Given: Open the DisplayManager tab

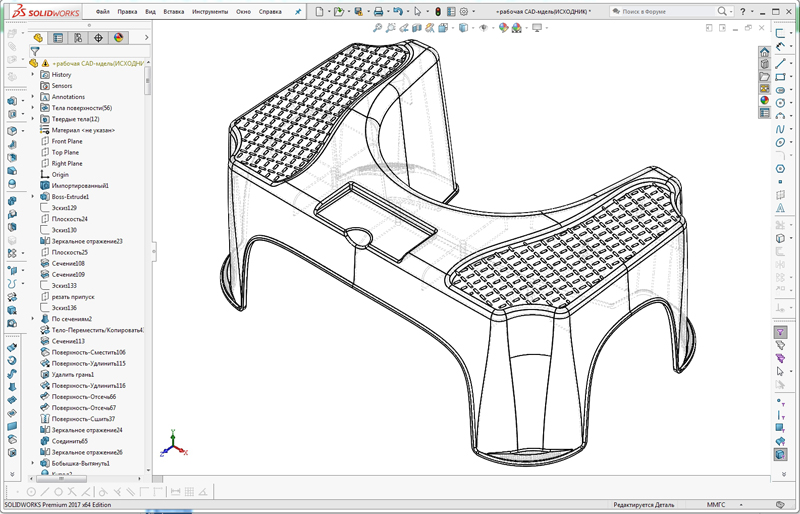Looking at the screenshot, I should pos(118,38).
